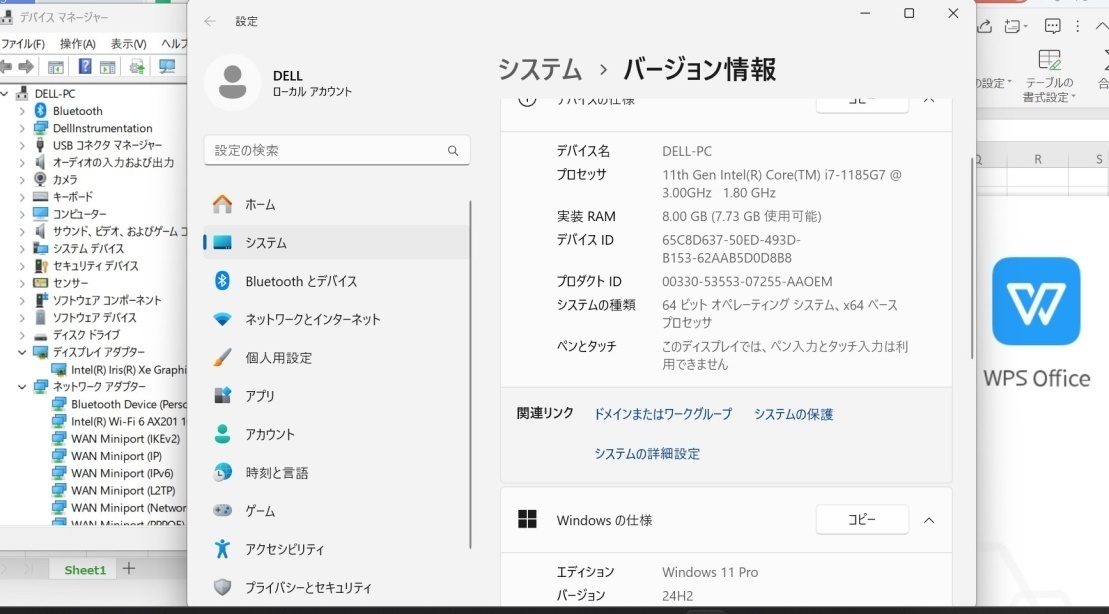
Task: Expand ディスク ドライブ category
Action: coord(22,335)
